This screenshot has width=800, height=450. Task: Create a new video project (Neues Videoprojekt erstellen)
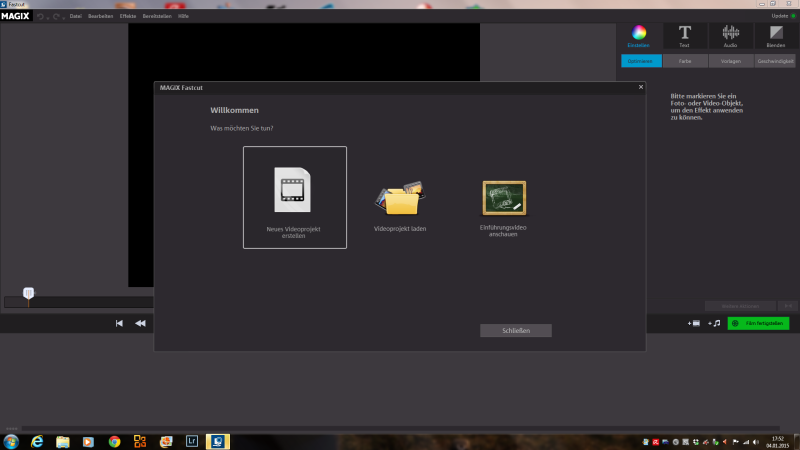click(x=294, y=197)
